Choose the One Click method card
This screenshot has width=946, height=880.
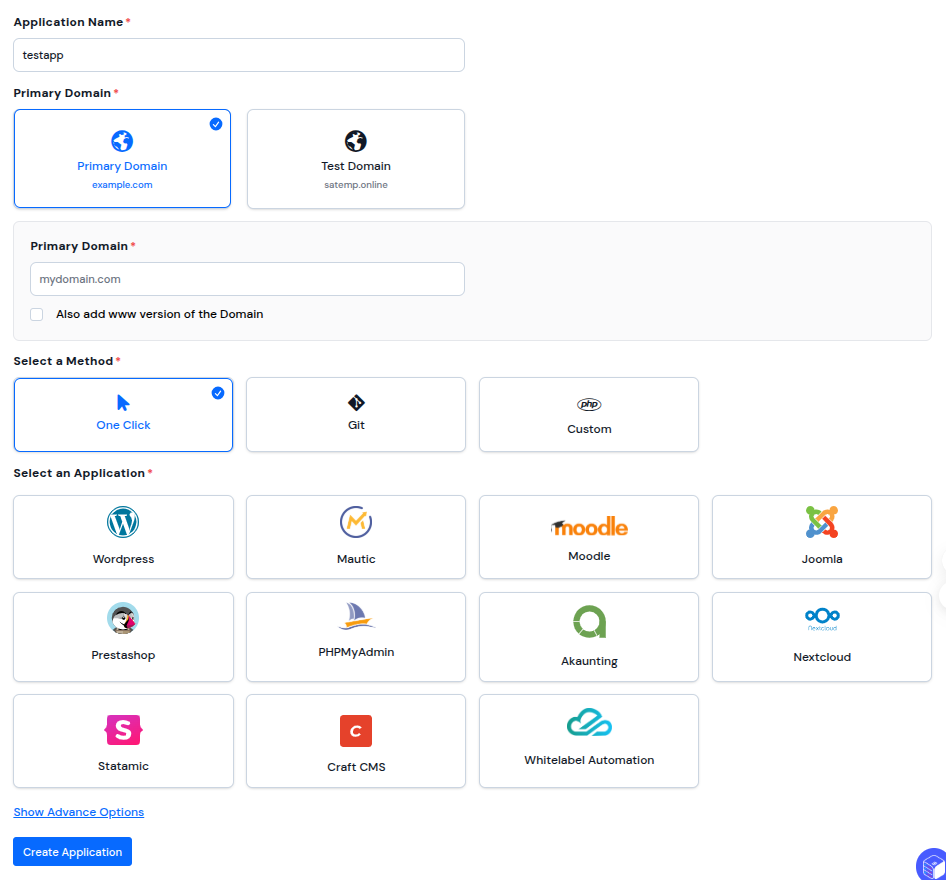click(x=123, y=415)
